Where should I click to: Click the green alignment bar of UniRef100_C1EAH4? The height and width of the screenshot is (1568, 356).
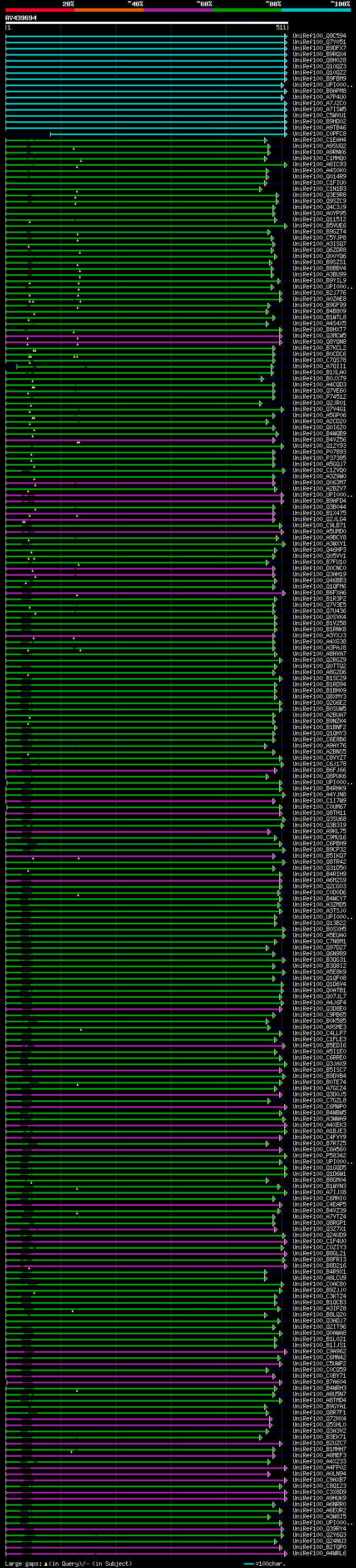(136, 140)
